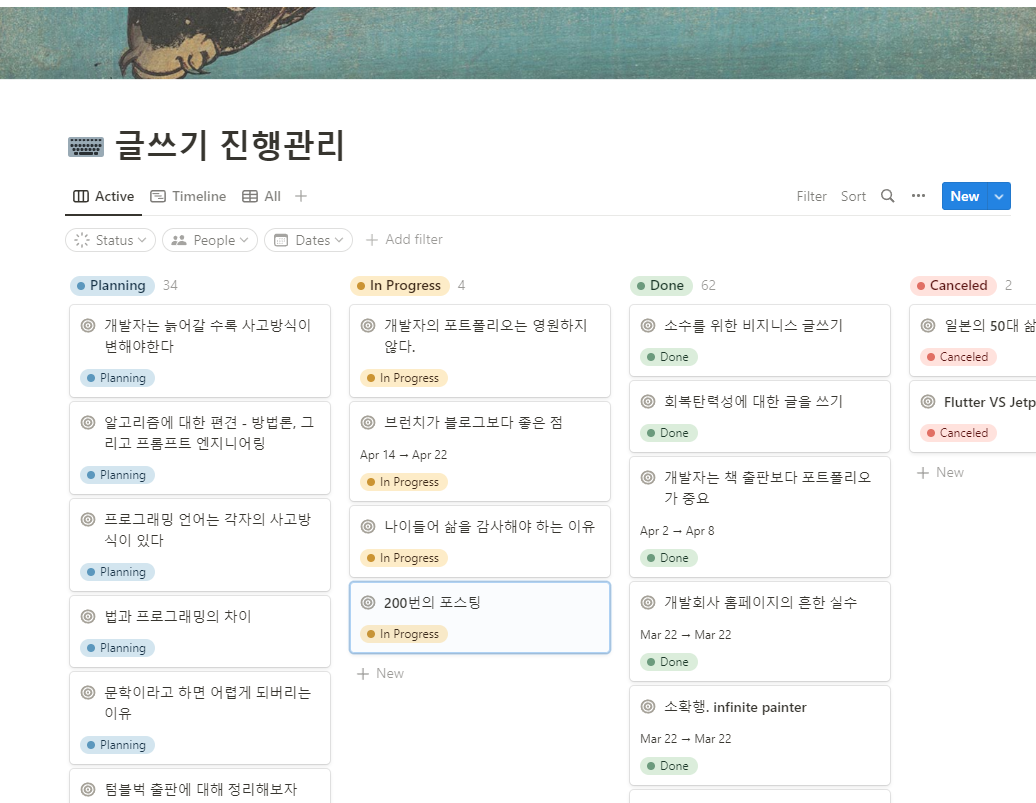Click the Done column count 62
Viewport: 1036px width, 803px height.
(708, 286)
